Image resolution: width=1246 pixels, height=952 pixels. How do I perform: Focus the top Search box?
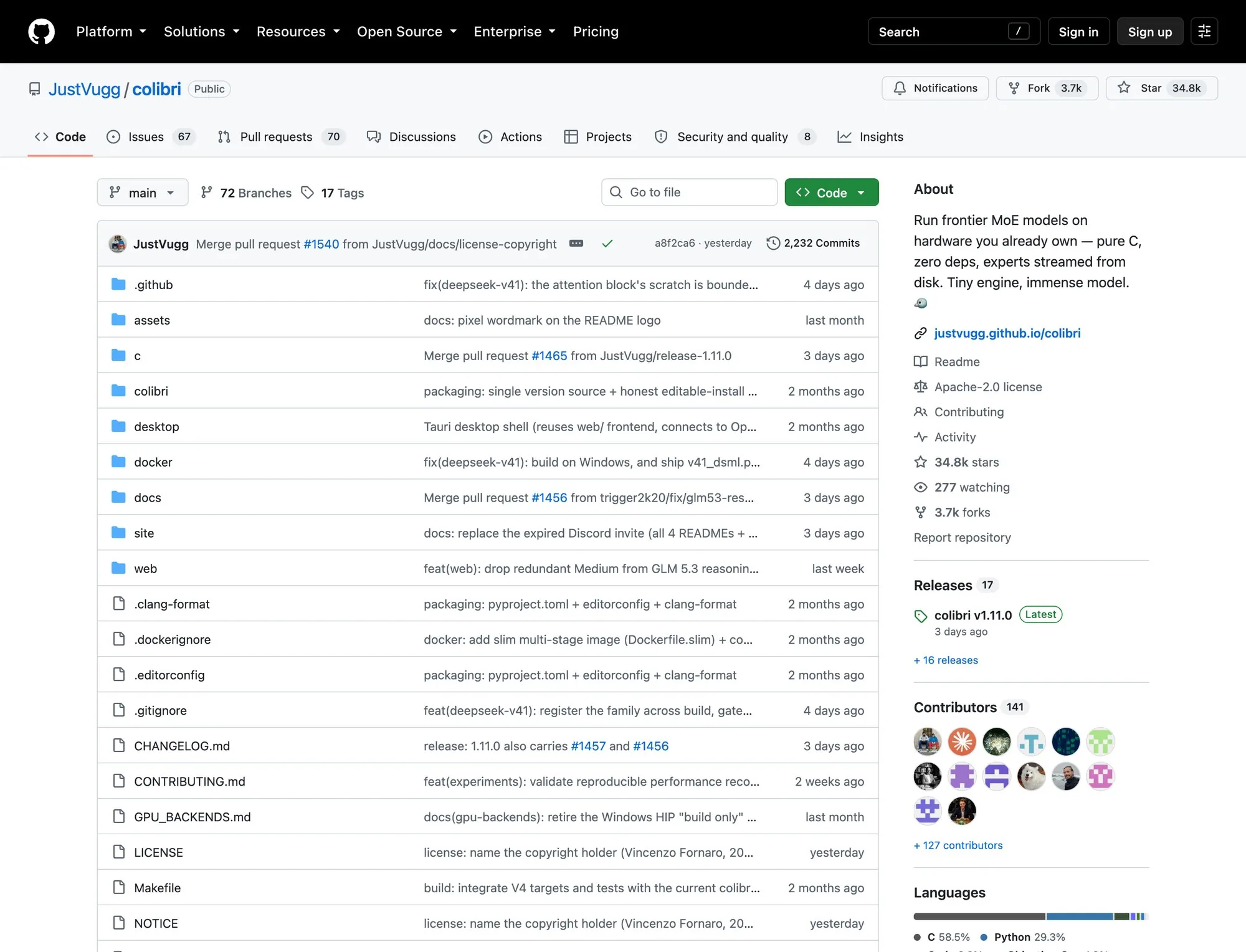(x=954, y=32)
